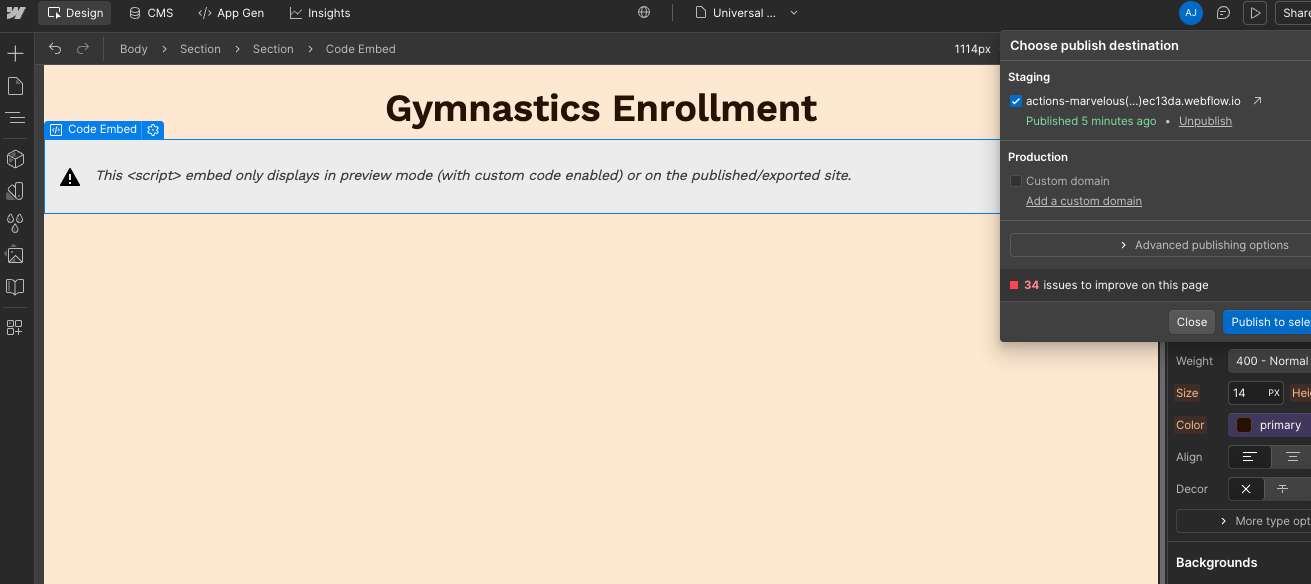Click the Preview play icon
The width and height of the screenshot is (1311, 584).
1254,13
